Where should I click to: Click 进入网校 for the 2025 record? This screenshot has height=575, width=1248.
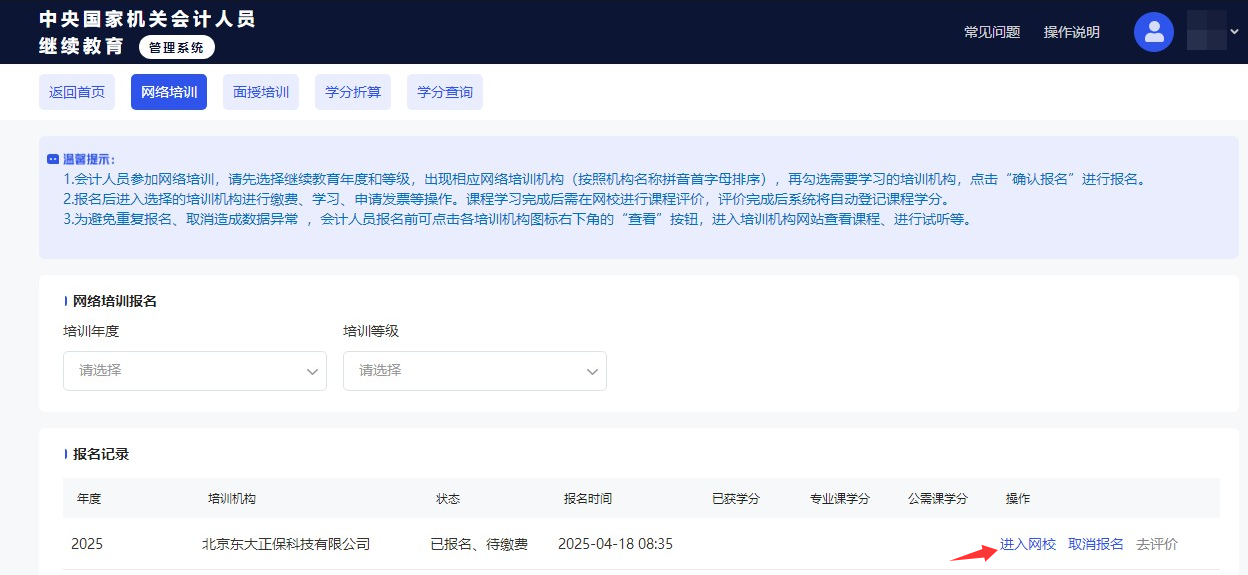pos(1027,544)
